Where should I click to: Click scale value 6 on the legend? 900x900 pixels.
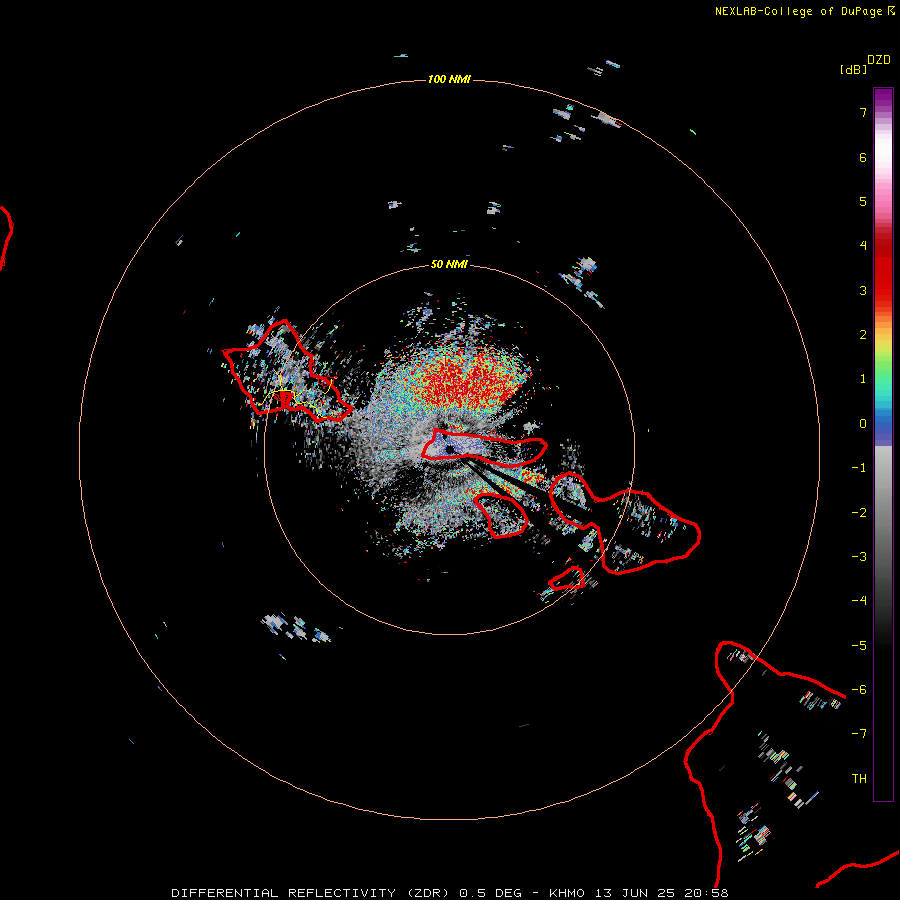point(863,157)
